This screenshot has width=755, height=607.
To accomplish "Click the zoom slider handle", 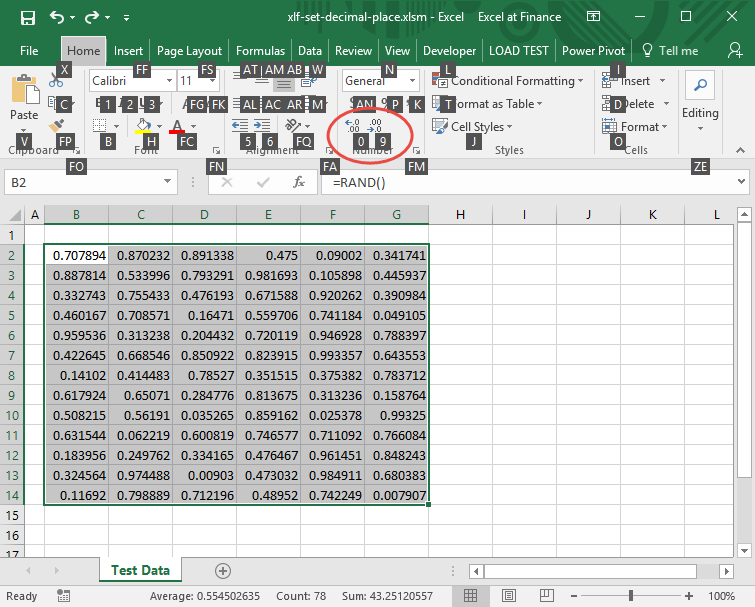I will (x=630, y=596).
